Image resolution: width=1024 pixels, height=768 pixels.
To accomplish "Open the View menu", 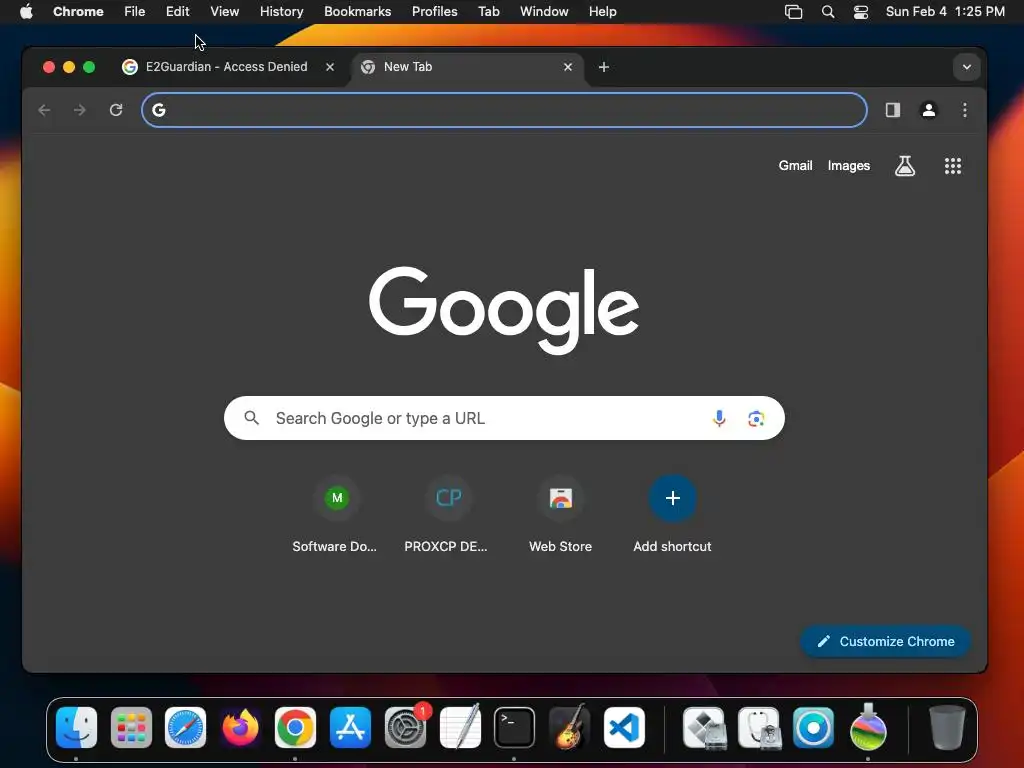I will tap(224, 12).
